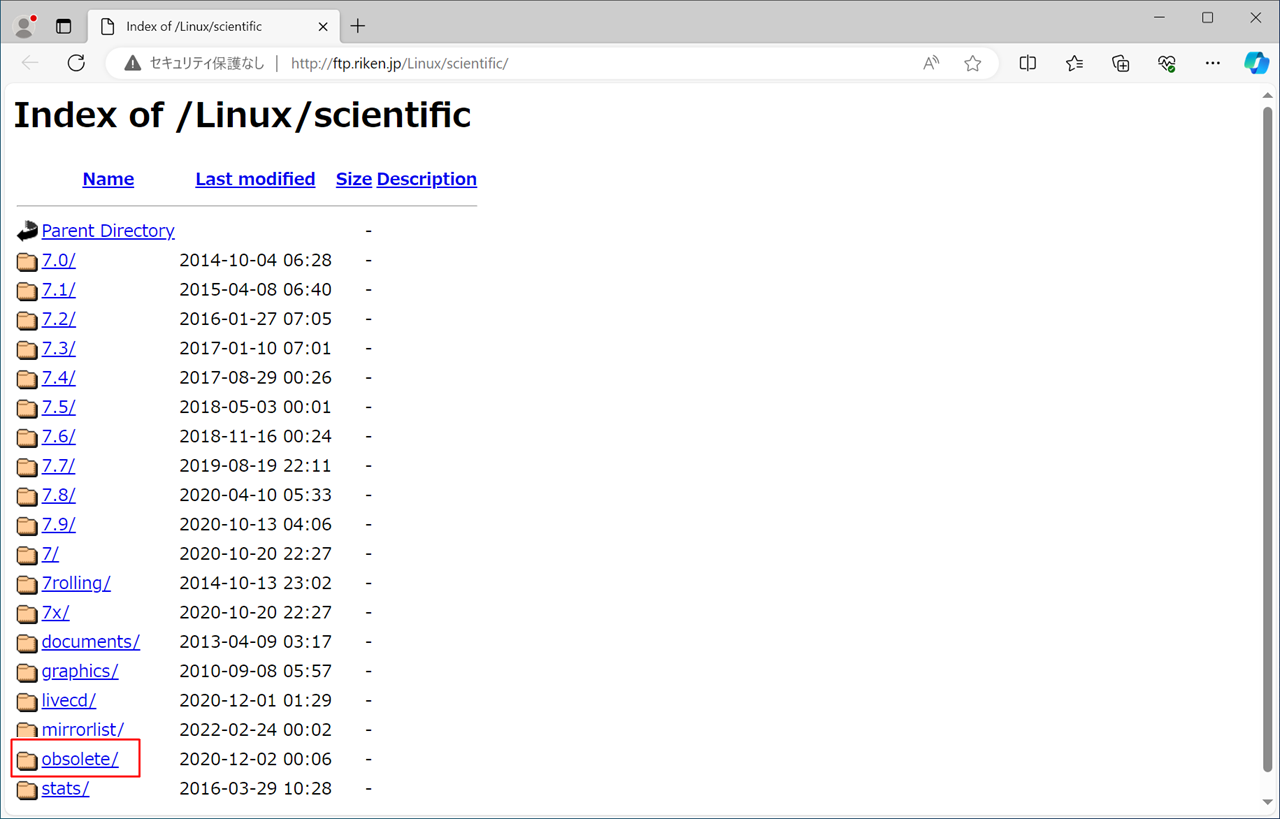Click the browser refresh icon
1280x819 pixels.
[76, 63]
